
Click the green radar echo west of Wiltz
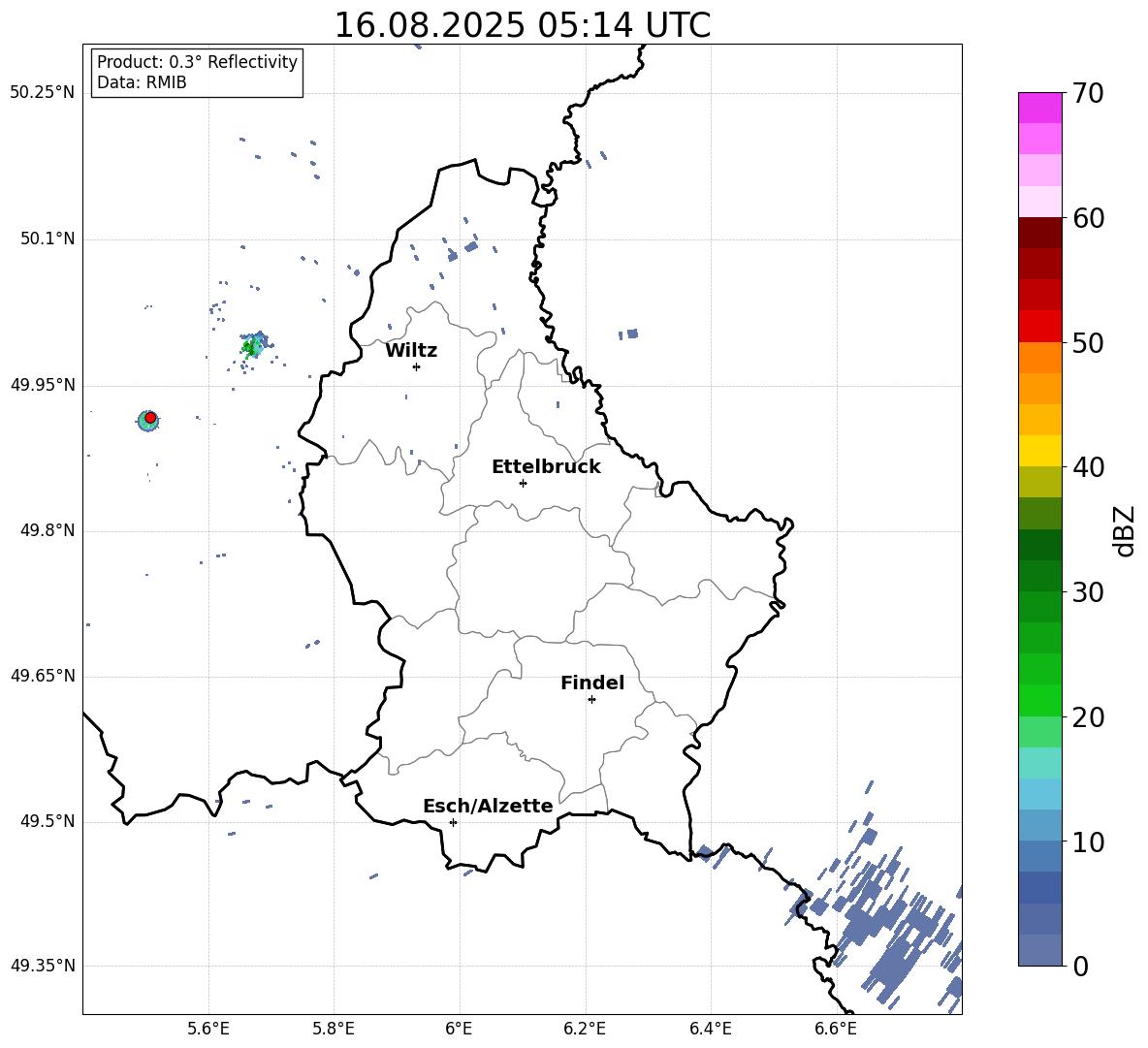[252, 347]
